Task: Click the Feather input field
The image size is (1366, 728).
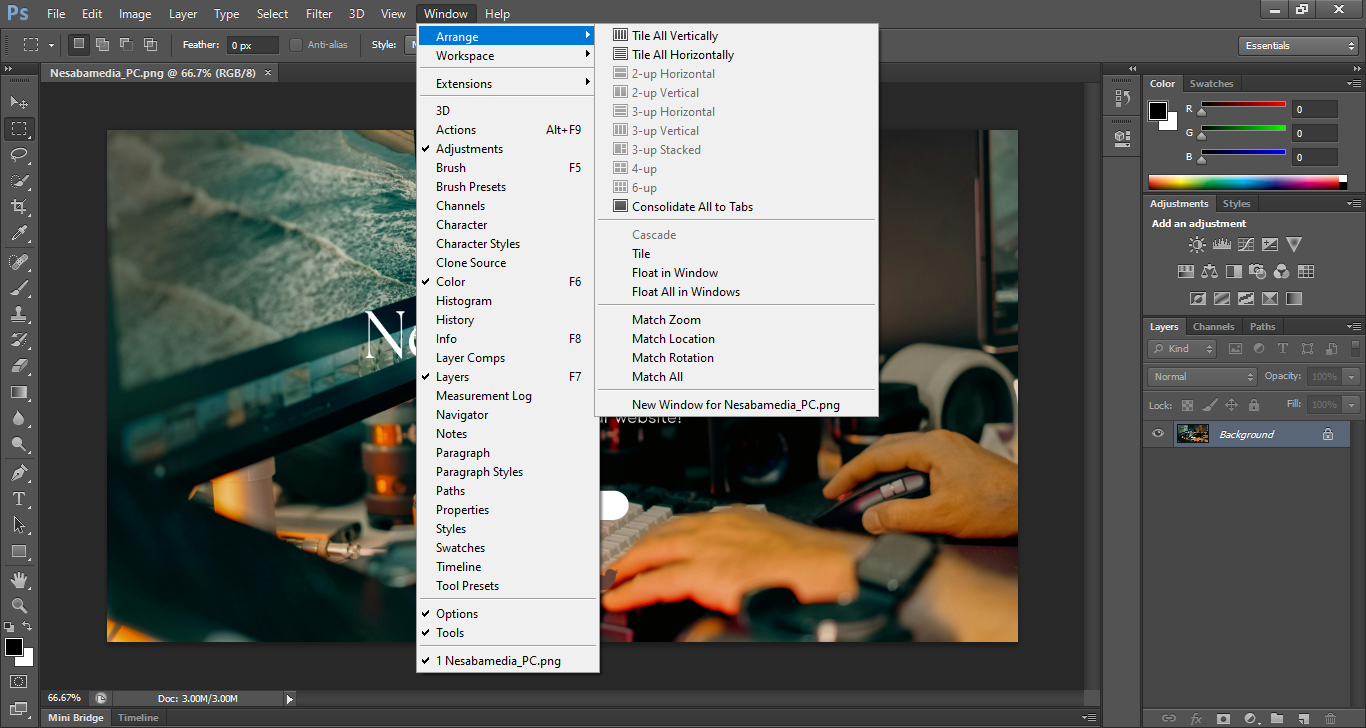Action: coord(252,45)
